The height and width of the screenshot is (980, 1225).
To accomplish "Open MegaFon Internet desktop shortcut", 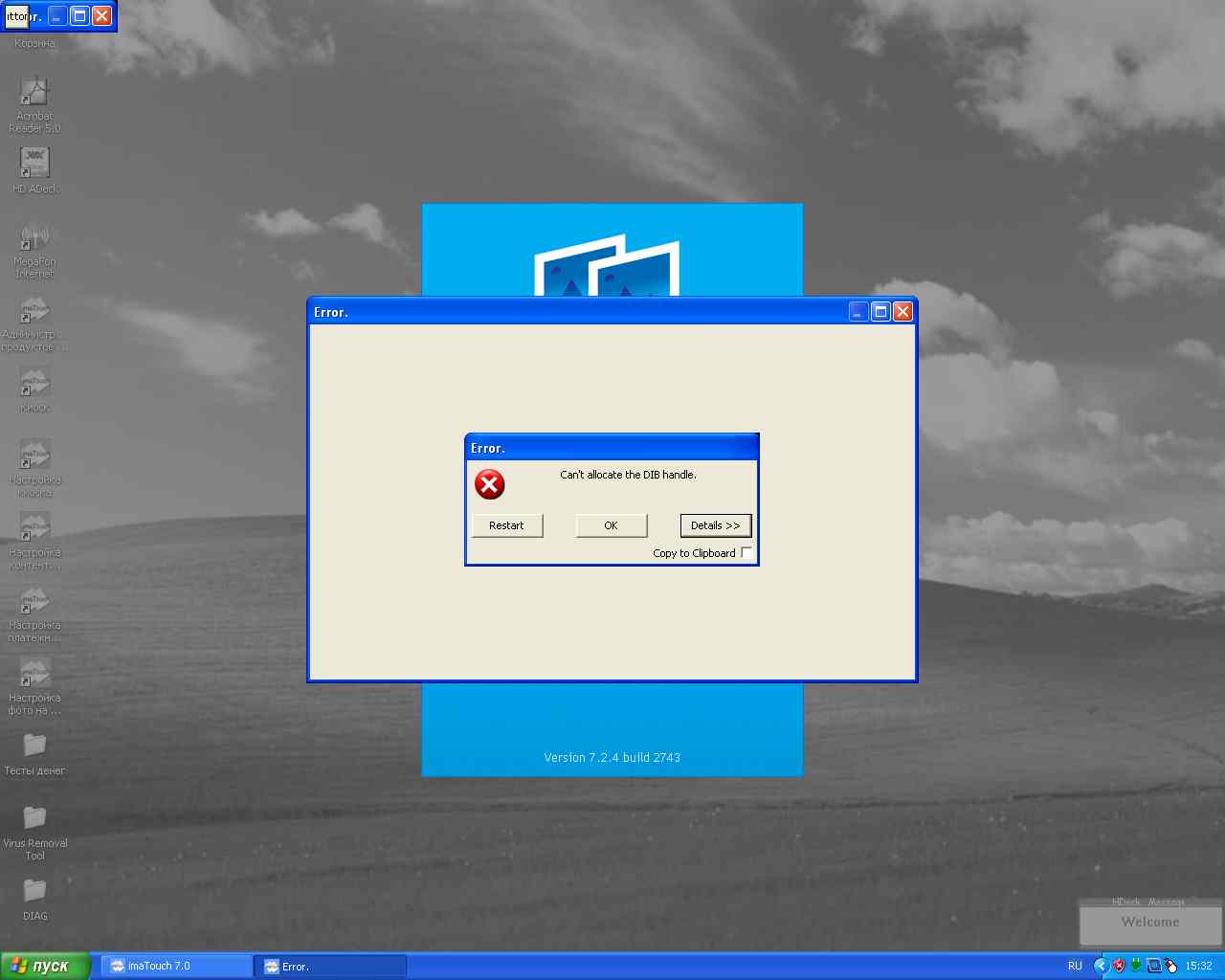I will pyautogui.click(x=34, y=237).
